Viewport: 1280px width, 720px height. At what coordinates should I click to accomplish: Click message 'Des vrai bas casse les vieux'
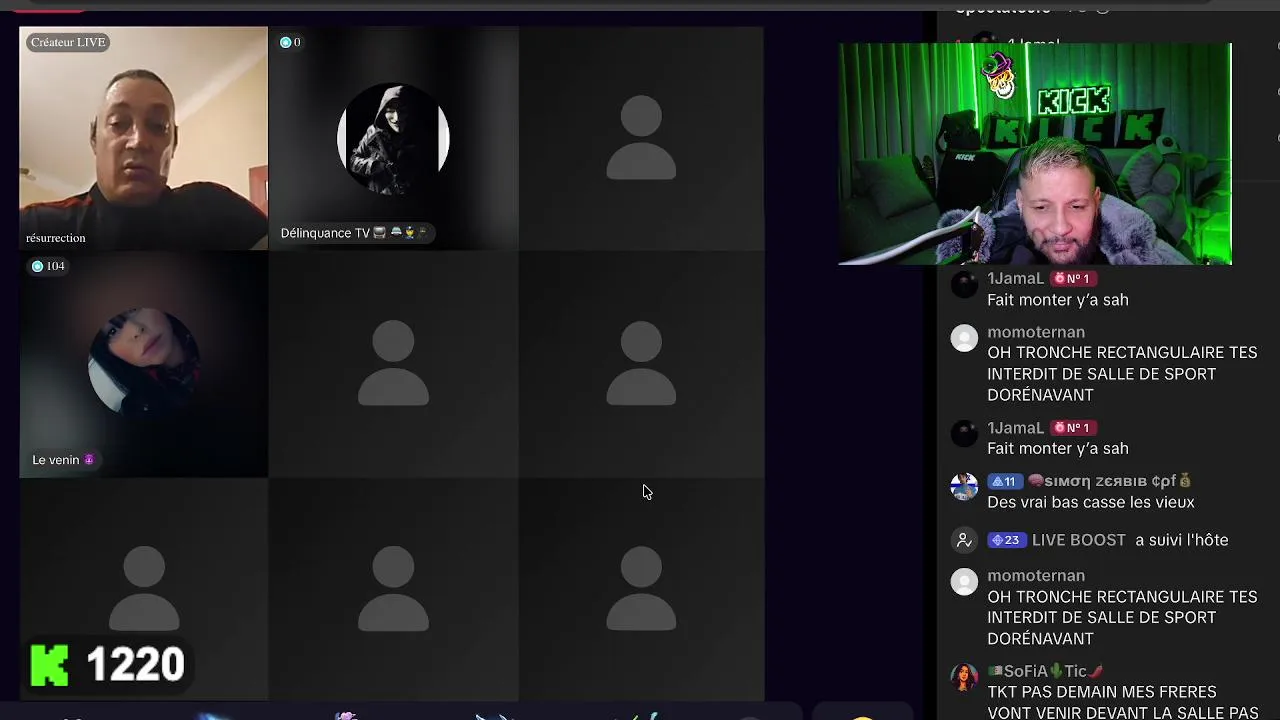coord(1091,503)
